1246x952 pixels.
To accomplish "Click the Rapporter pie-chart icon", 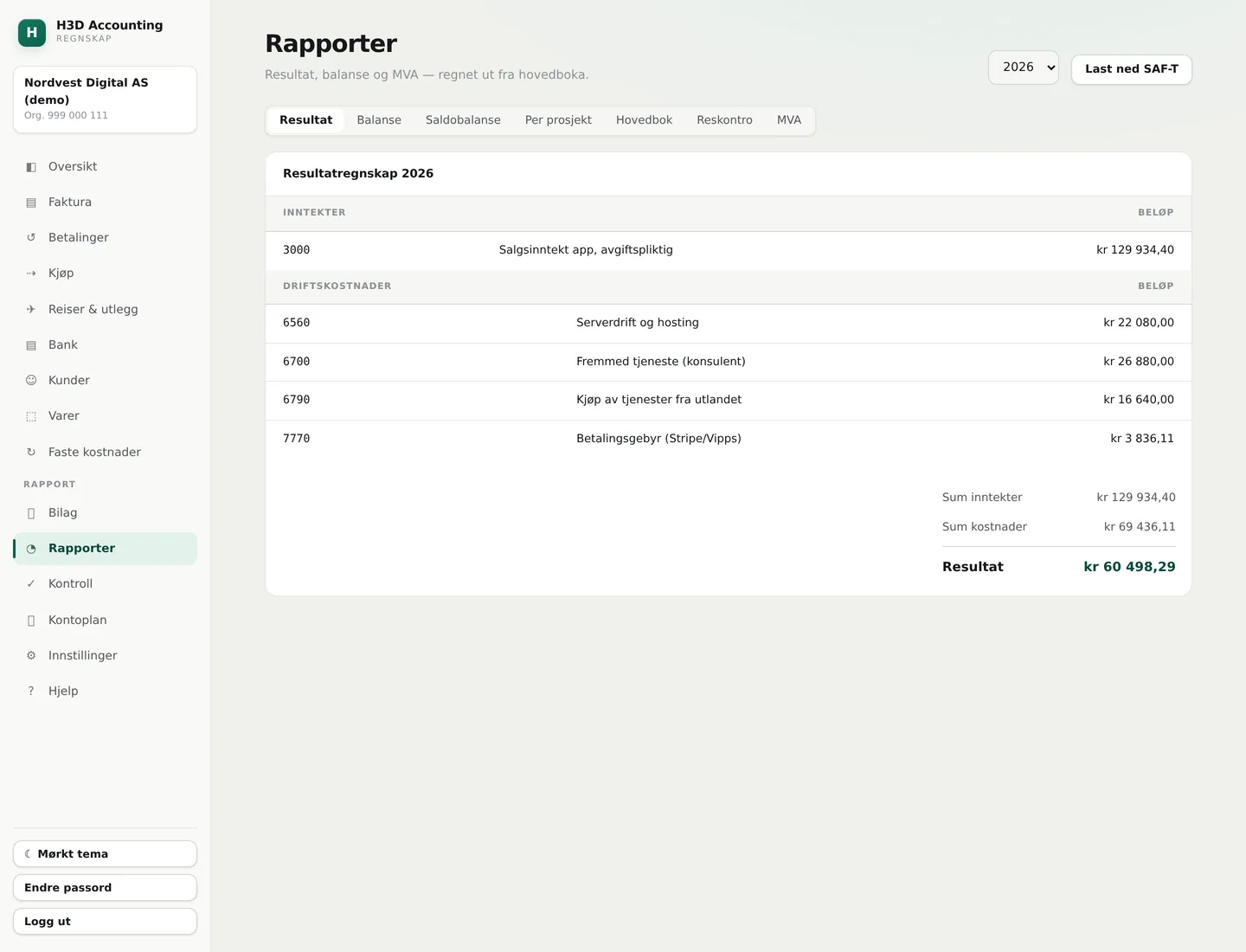I will (x=31, y=549).
